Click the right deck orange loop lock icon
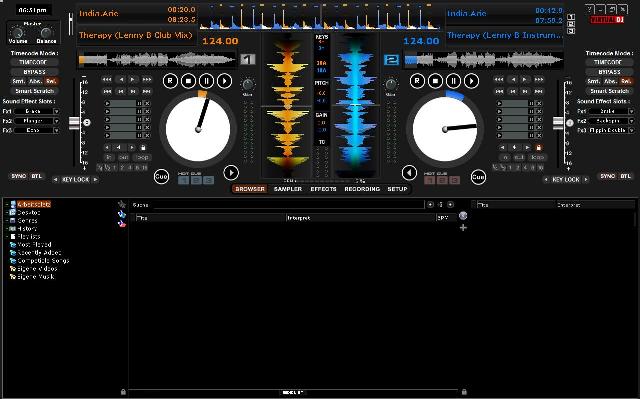This screenshot has height=399, width=640. [x=538, y=147]
